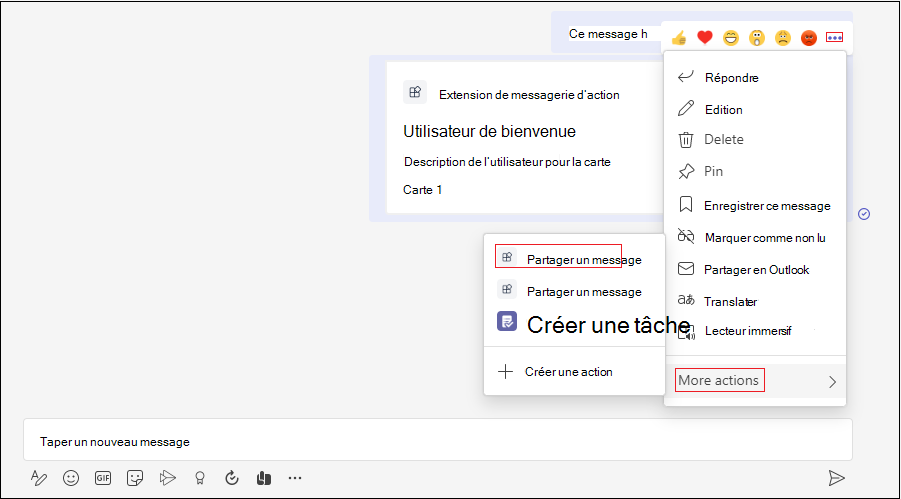Select Edition in the context menu
Viewport: 901px width, 499px height.
click(x=754, y=109)
